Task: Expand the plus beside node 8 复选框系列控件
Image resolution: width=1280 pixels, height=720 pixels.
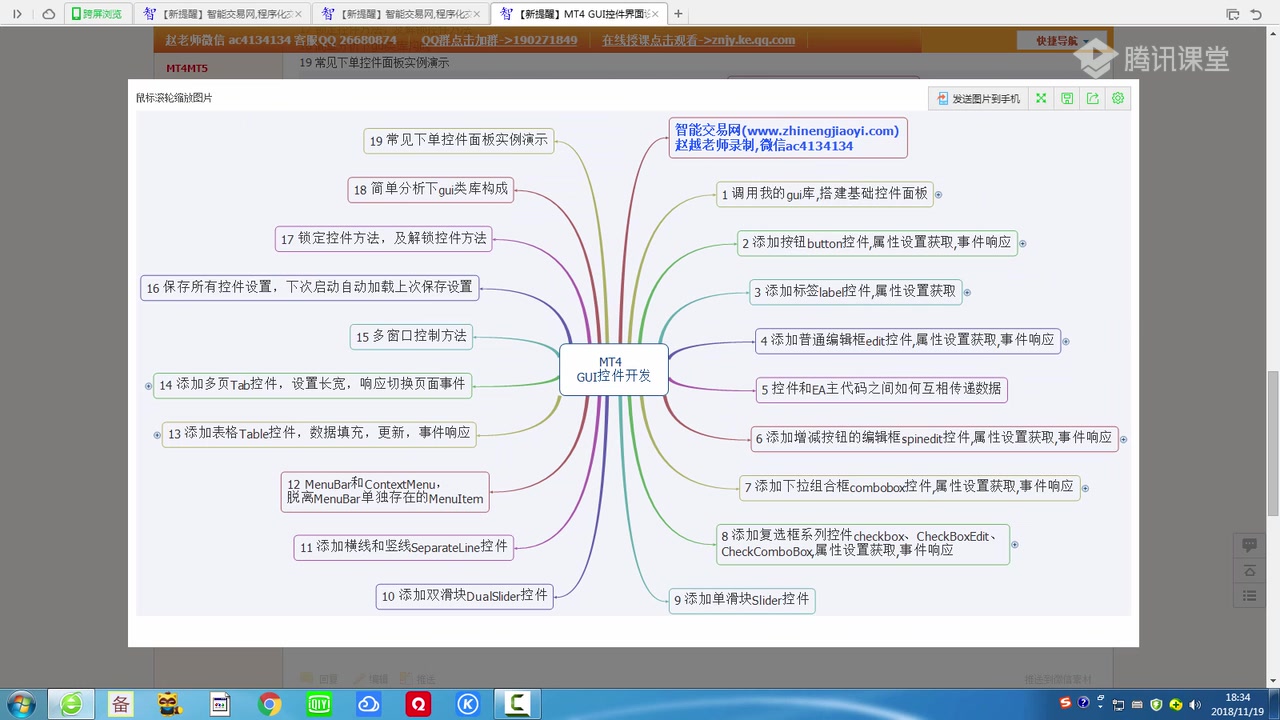Action: (1014, 544)
